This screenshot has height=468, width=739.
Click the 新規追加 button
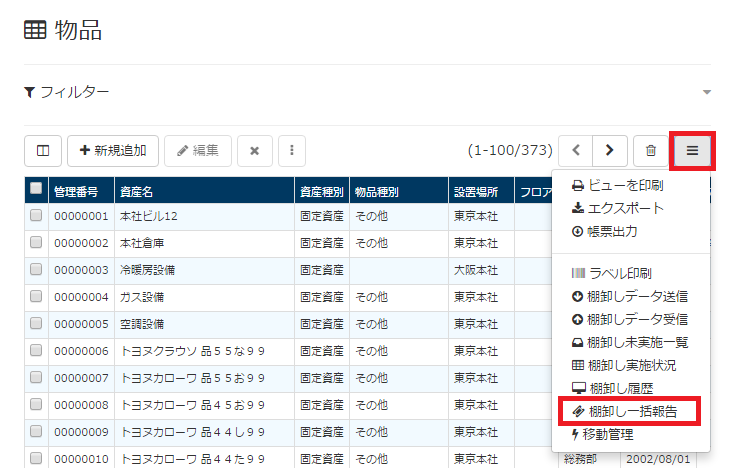[113, 151]
